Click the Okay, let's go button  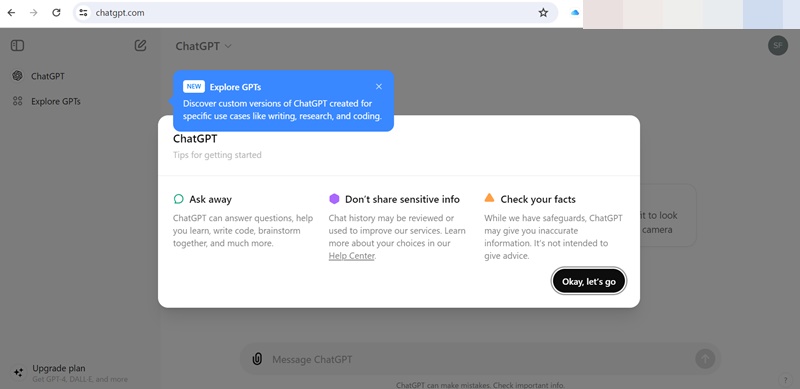click(x=589, y=281)
